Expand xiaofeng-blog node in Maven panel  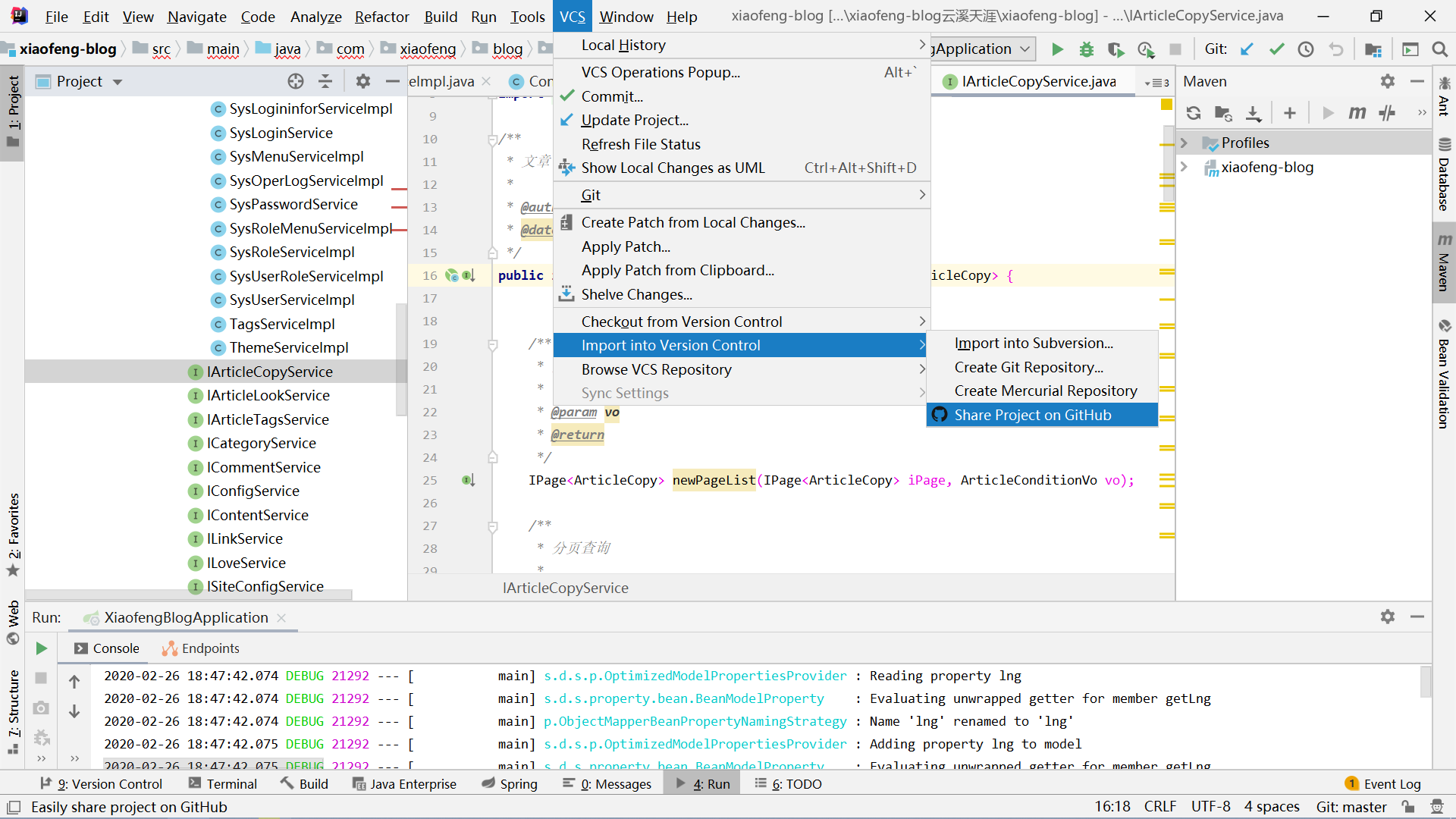coord(1184,167)
